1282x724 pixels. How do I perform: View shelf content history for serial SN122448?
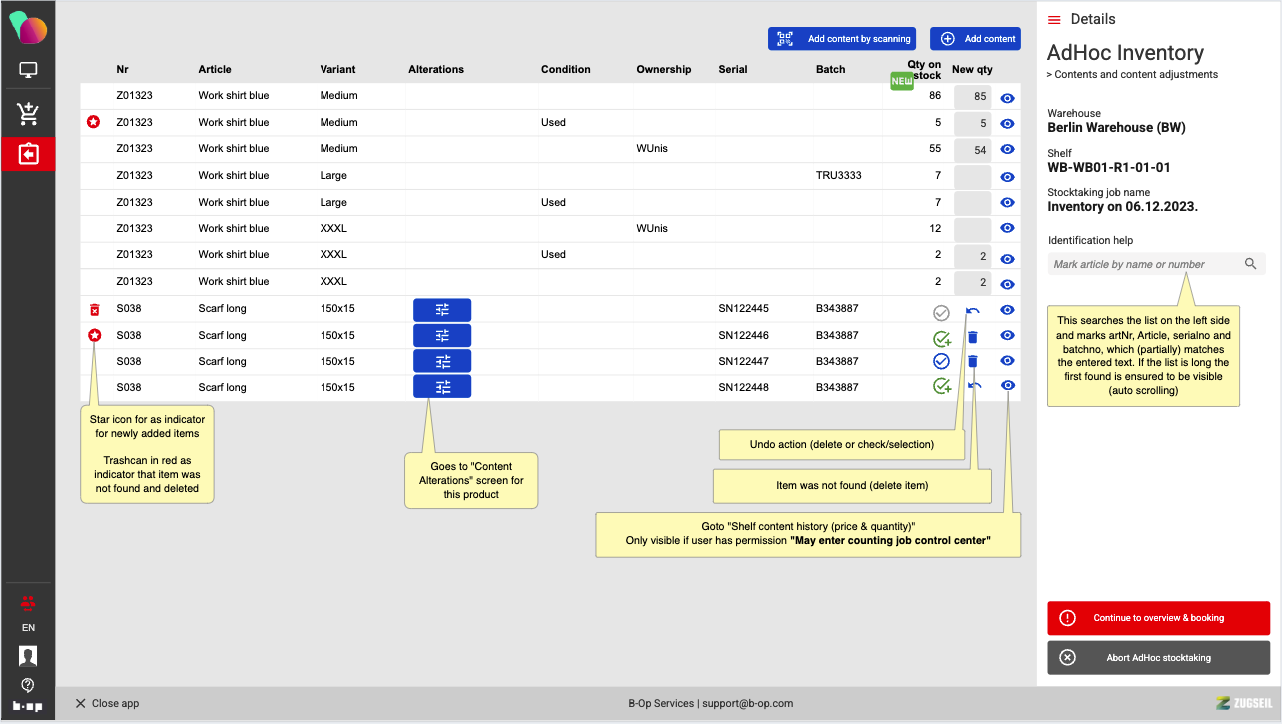pyautogui.click(x=1008, y=386)
